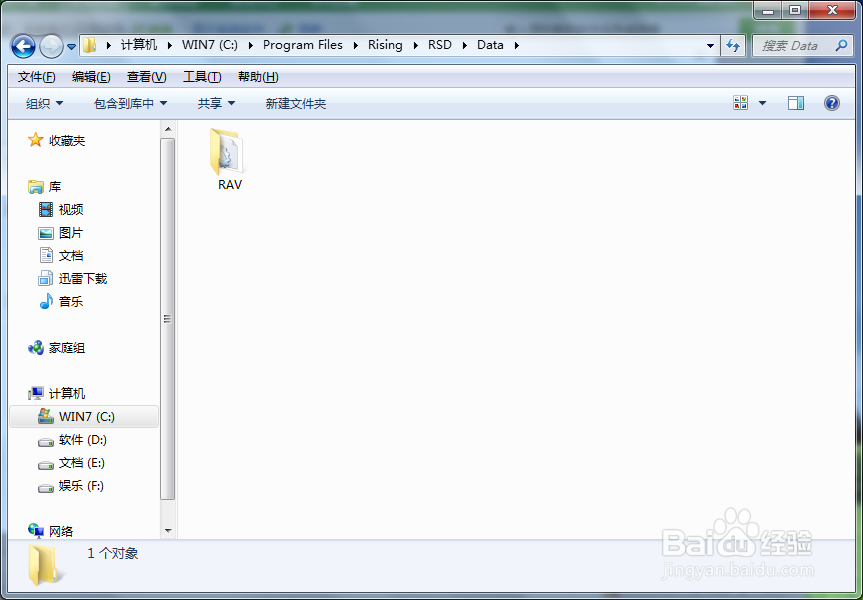Refresh the folder view

pos(733,46)
